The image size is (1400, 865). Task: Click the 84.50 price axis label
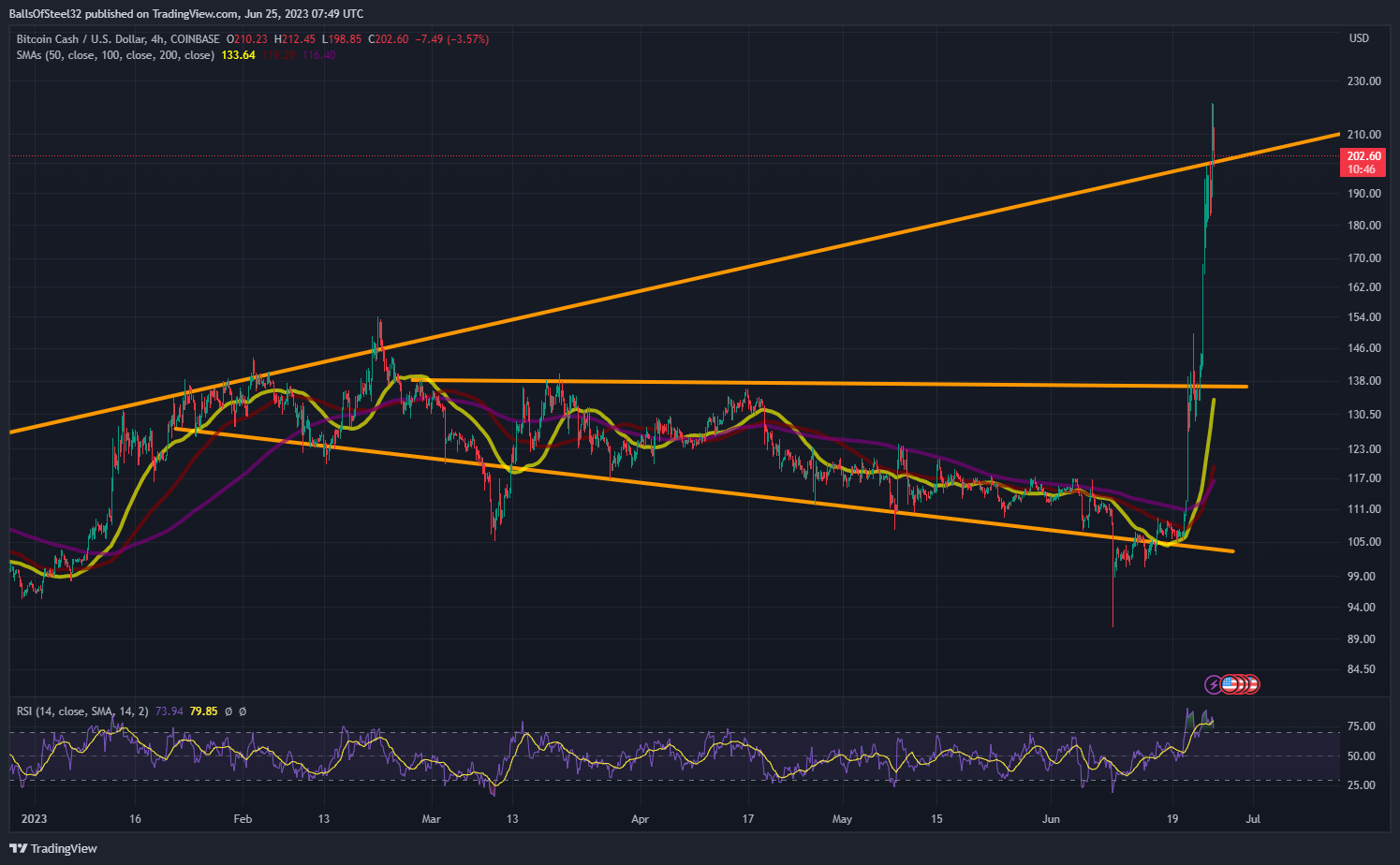(x=1363, y=669)
